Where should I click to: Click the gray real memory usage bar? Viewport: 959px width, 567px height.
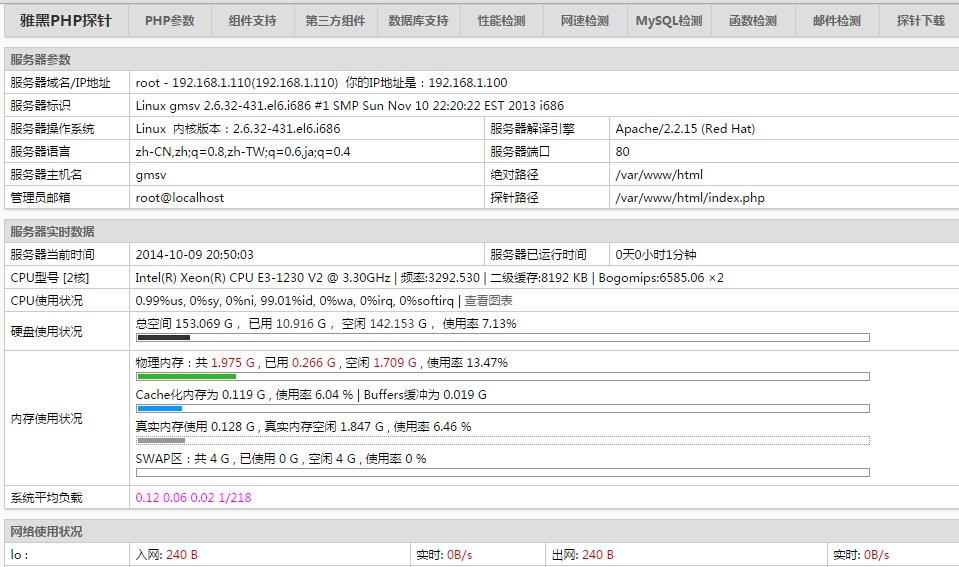click(161, 441)
